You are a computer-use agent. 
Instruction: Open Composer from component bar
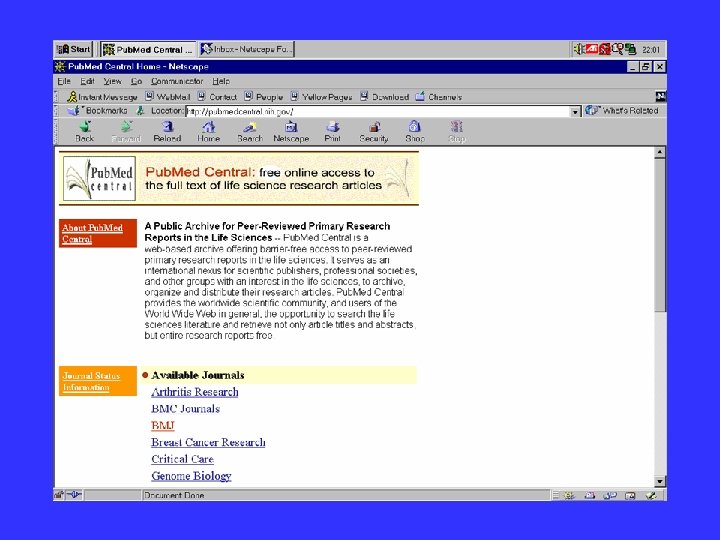click(x=651, y=495)
